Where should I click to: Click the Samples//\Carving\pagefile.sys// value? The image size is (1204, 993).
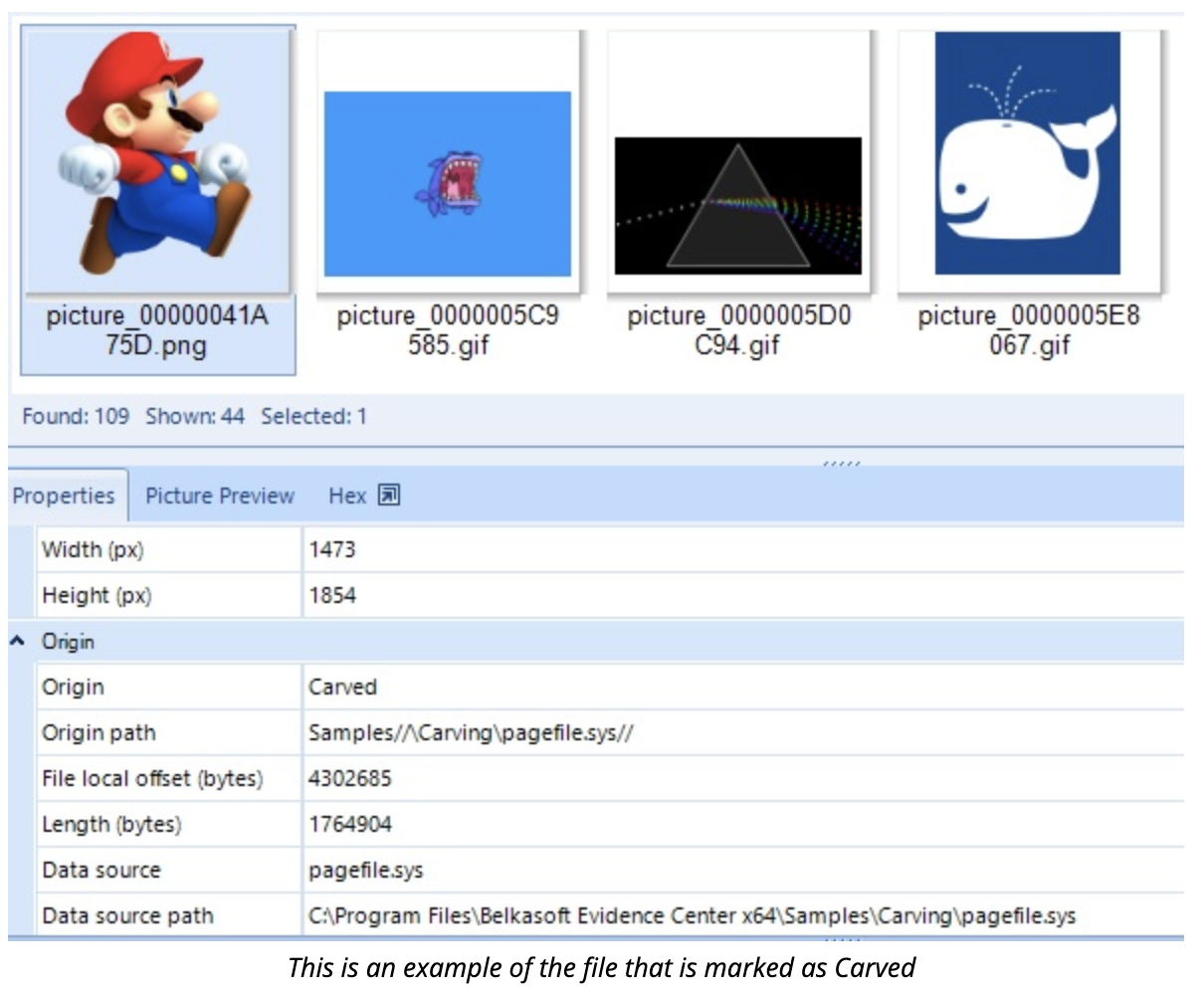(x=471, y=733)
